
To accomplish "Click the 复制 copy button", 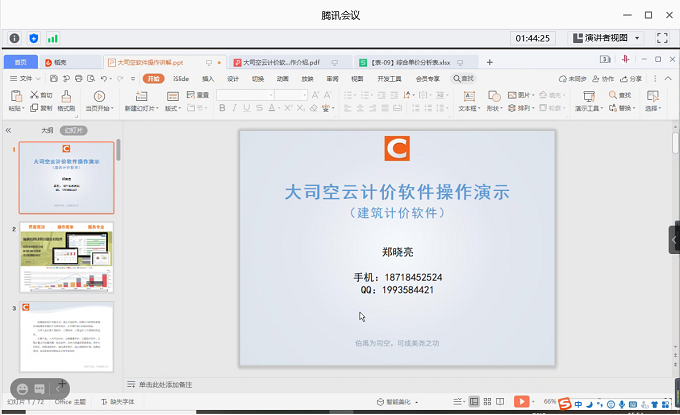I will pyautogui.click(x=41, y=108).
